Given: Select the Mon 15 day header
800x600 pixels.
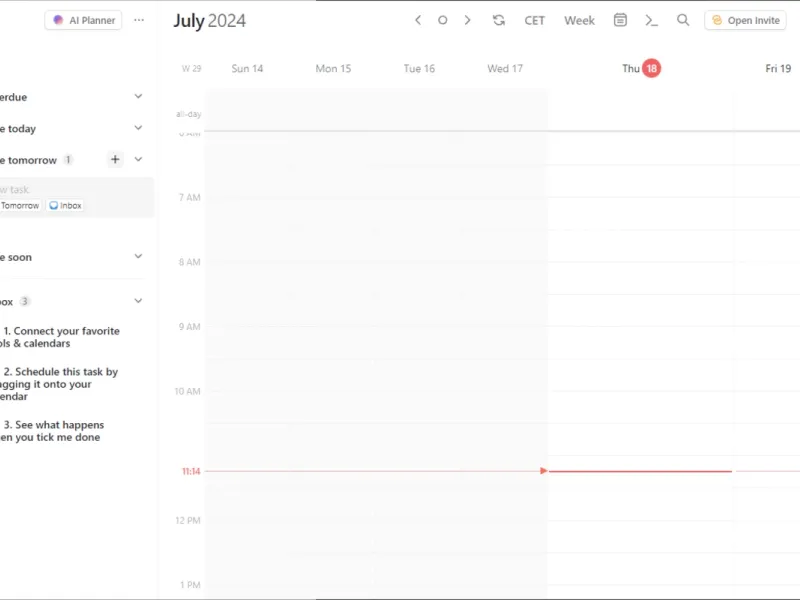Looking at the screenshot, I should click(333, 68).
